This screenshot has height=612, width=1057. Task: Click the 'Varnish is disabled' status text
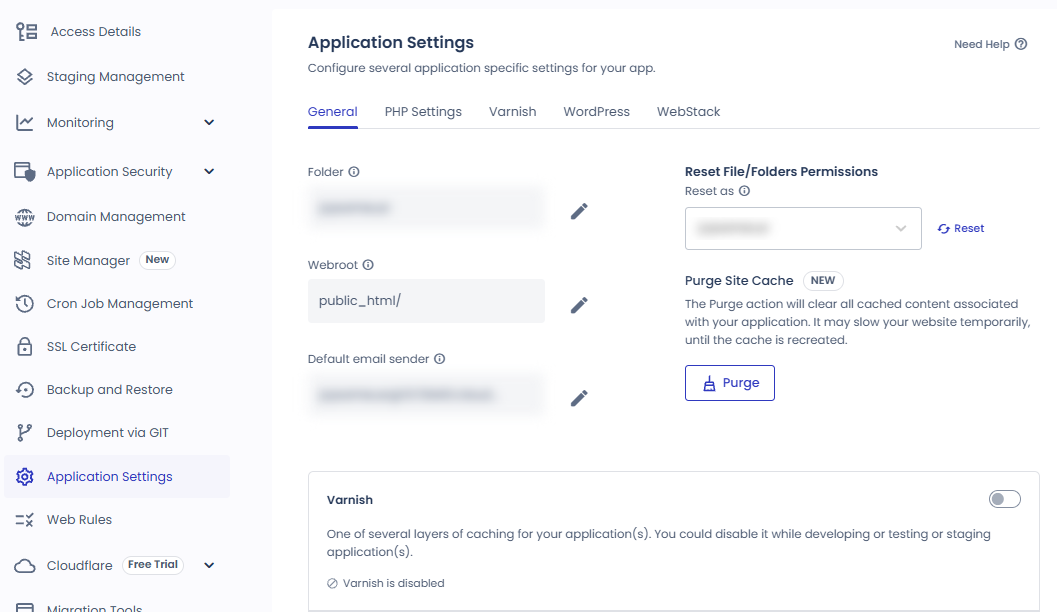[x=393, y=583]
